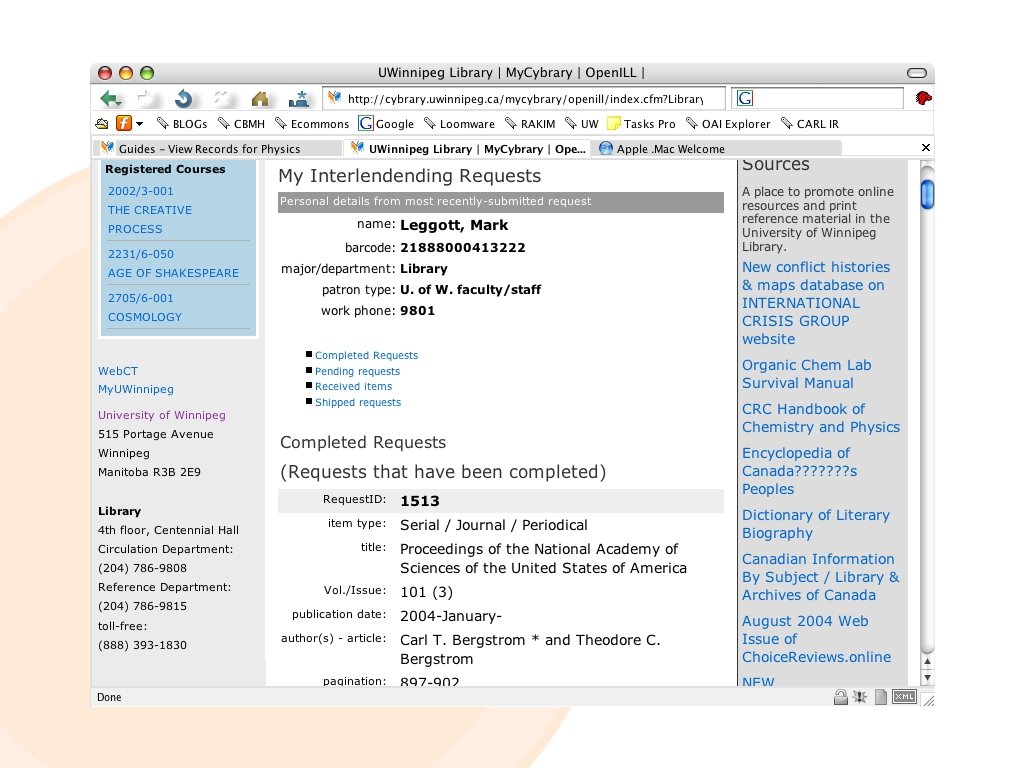
Task: Open AGE OF SHAKESPEARE course link
Action: [x=173, y=273]
